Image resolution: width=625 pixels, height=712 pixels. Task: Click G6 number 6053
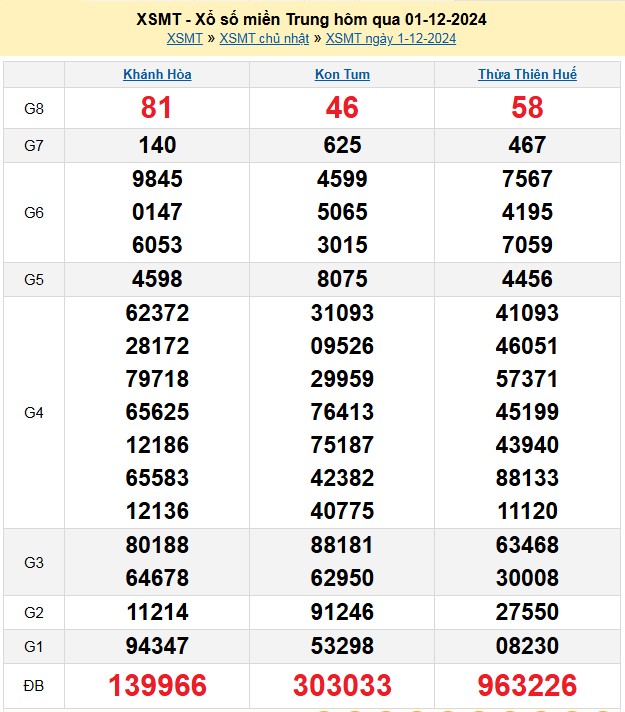point(157,245)
